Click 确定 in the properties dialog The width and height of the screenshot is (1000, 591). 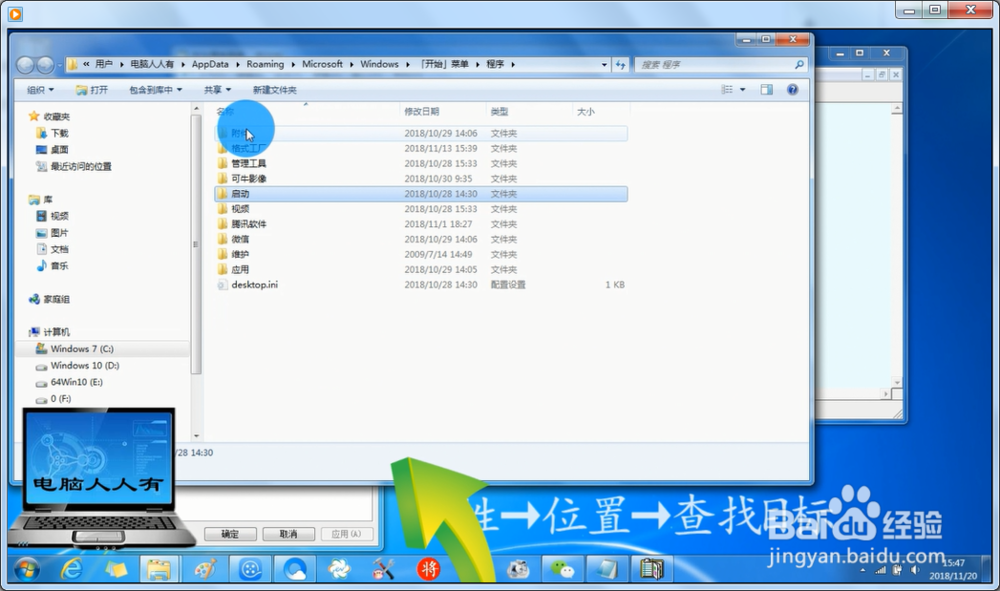230,534
